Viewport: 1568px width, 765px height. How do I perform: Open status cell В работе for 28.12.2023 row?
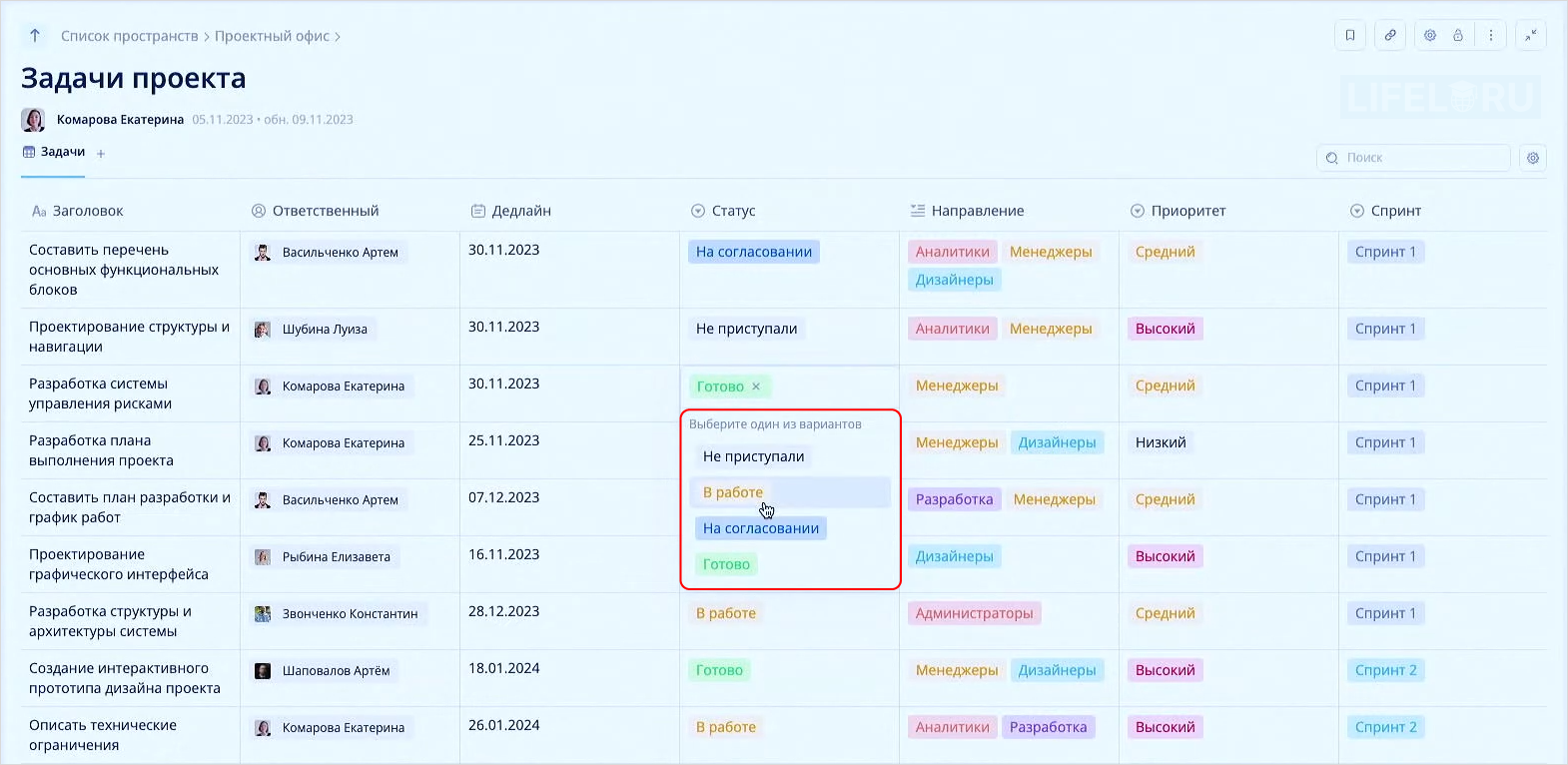coord(726,613)
